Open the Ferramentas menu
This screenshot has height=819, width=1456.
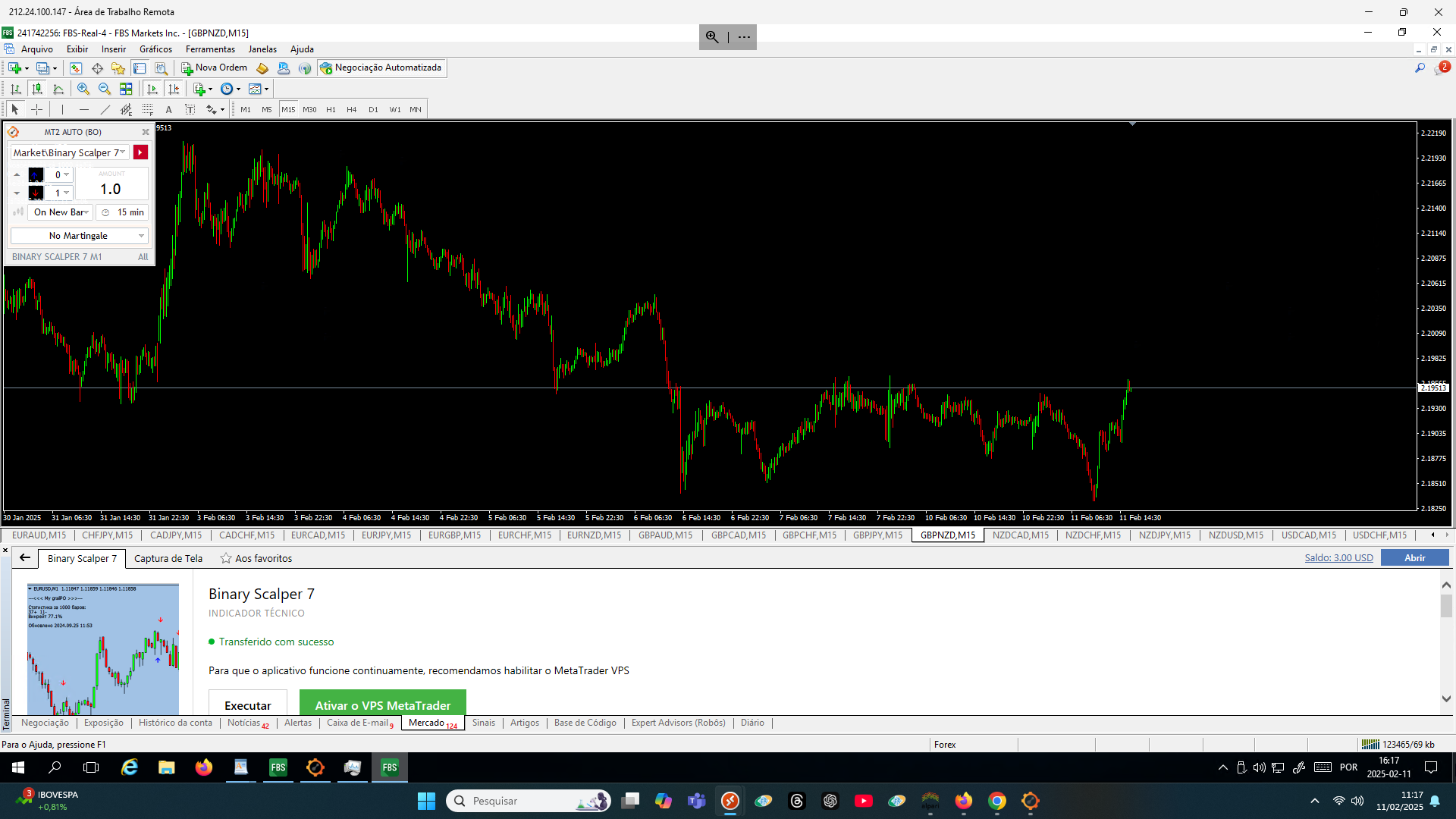[210, 49]
